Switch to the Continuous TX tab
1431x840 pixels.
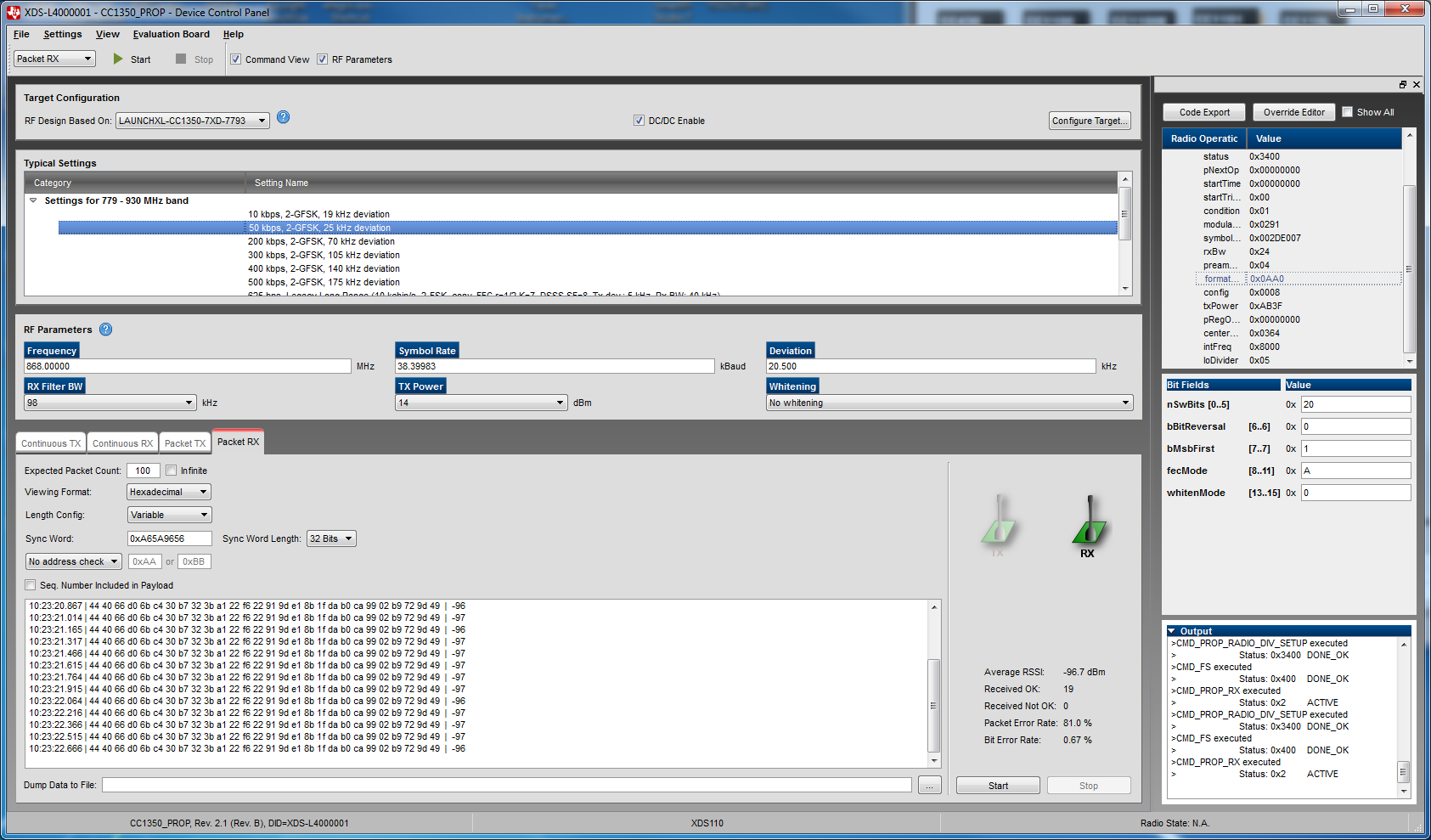51,443
